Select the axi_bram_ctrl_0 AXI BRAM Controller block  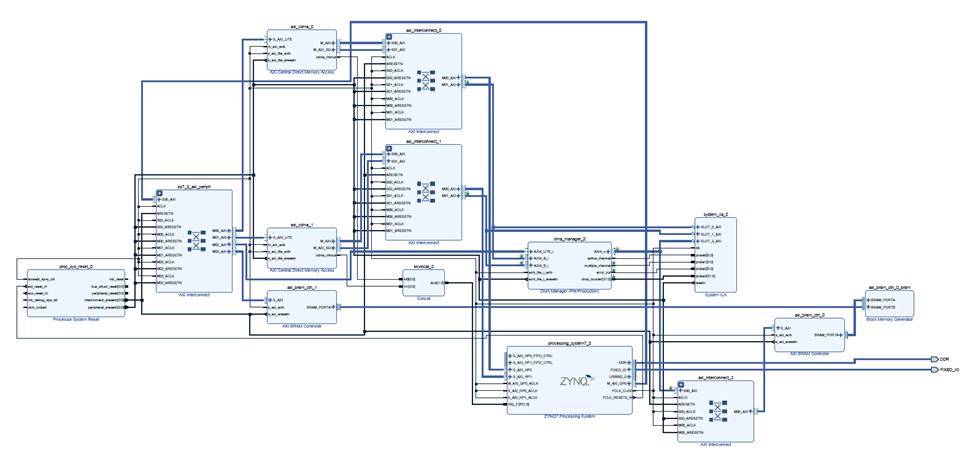806,336
